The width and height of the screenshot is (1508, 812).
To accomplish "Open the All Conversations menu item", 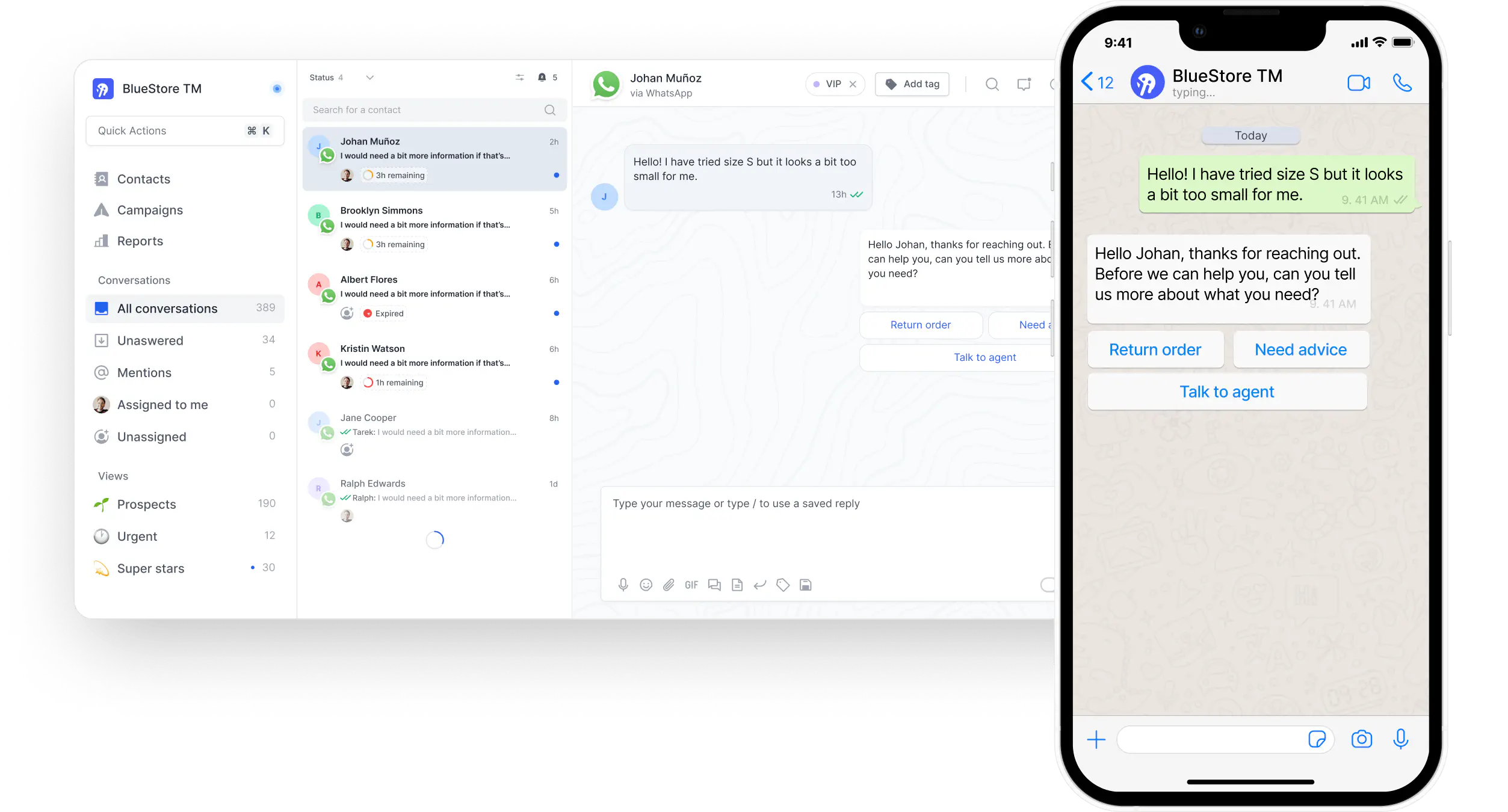I will (x=167, y=308).
